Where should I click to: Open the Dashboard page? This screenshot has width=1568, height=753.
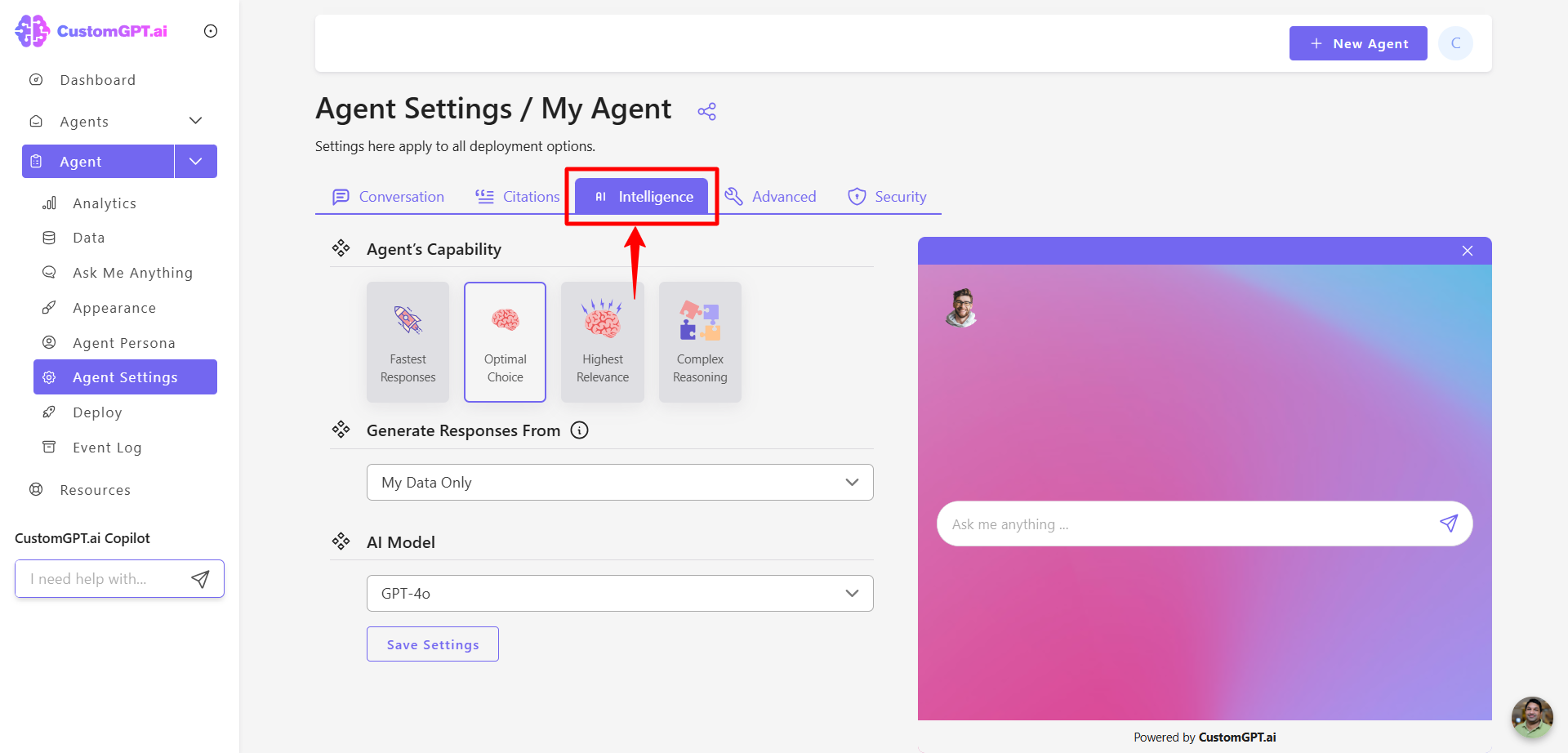(97, 80)
